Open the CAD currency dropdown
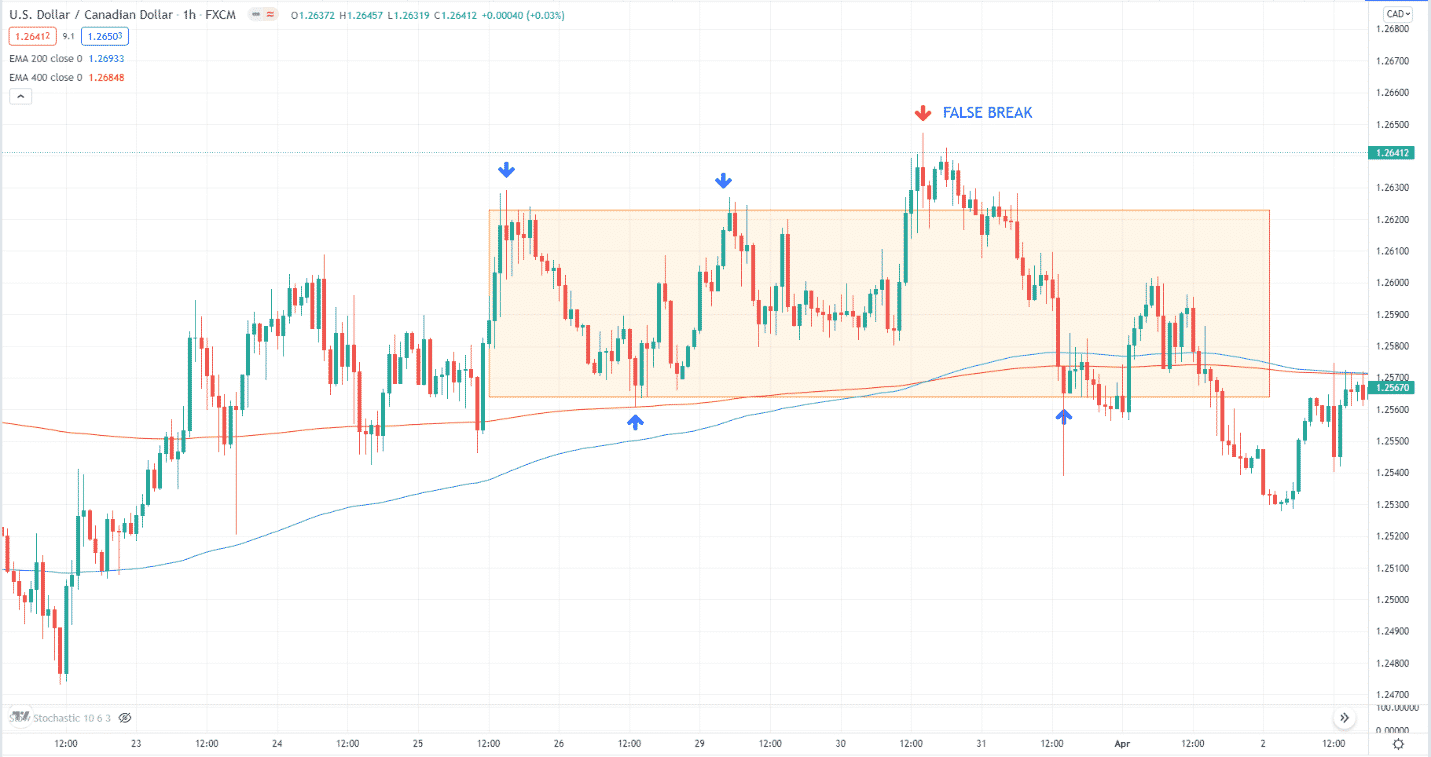The image size is (1431, 757). (1397, 13)
